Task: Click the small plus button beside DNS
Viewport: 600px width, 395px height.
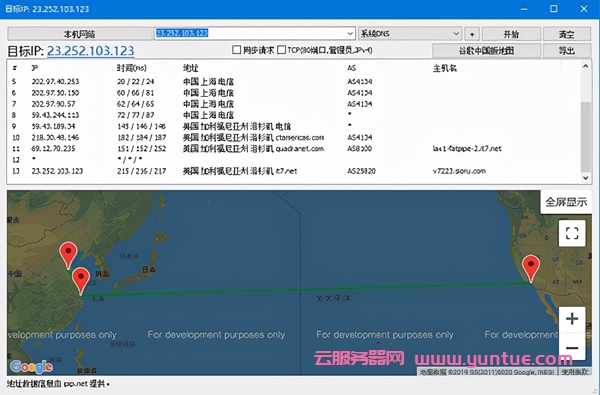Action: (x=472, y=34)
